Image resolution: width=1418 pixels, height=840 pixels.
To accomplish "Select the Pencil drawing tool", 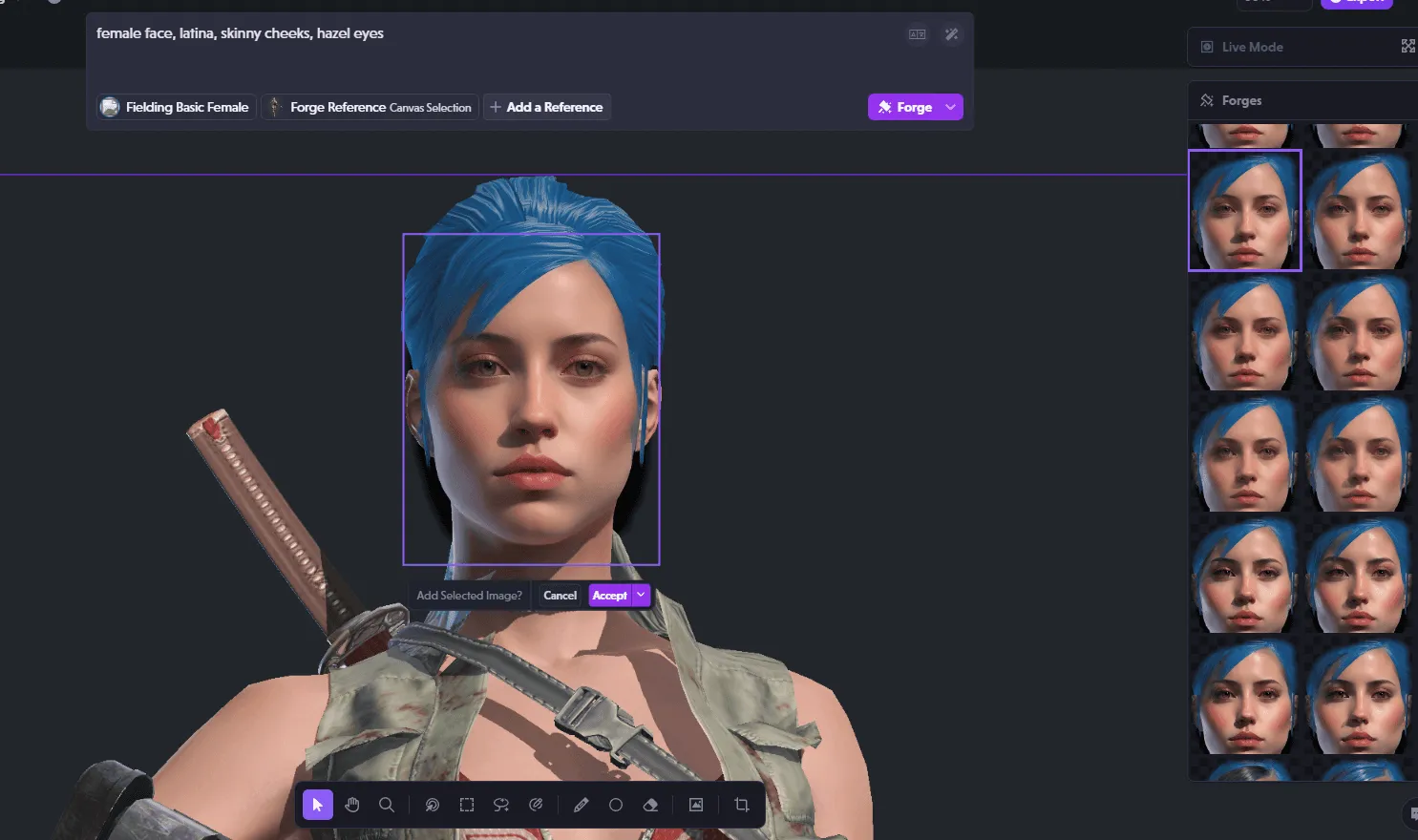I will point(581,805).
